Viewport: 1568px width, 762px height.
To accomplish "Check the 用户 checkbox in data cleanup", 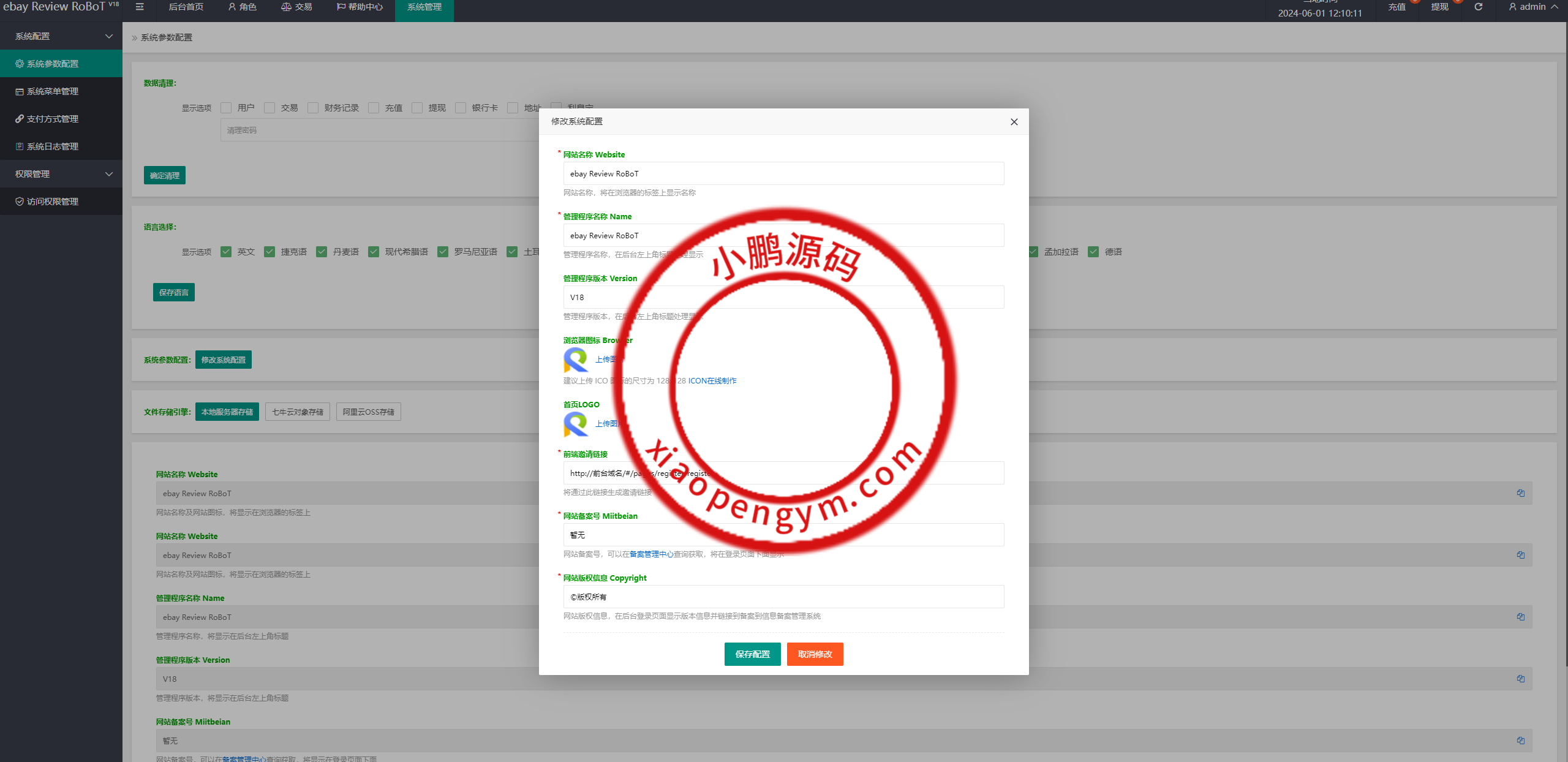I will (226, 108).
